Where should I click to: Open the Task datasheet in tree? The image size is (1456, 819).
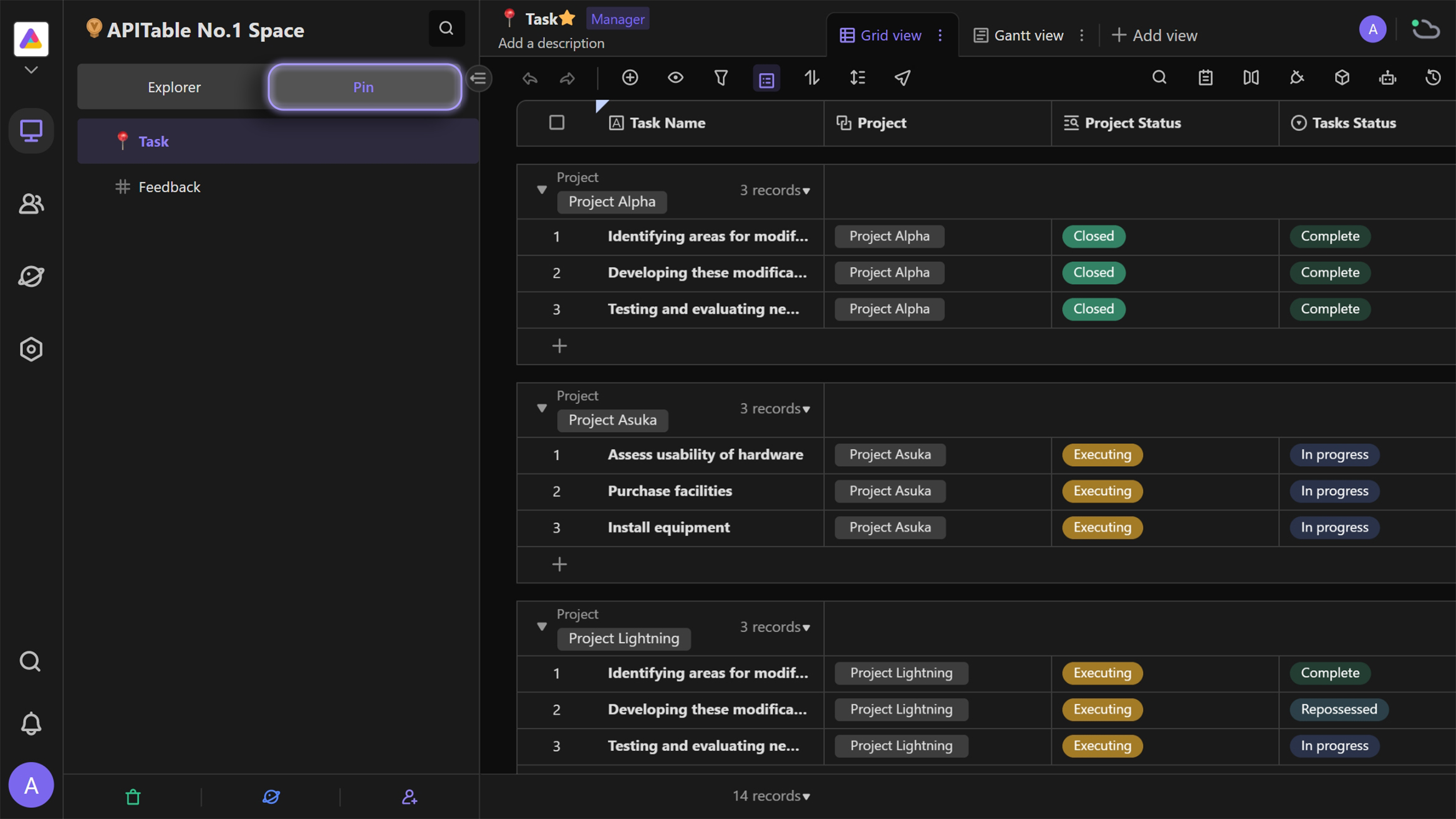tap(278, 141)
